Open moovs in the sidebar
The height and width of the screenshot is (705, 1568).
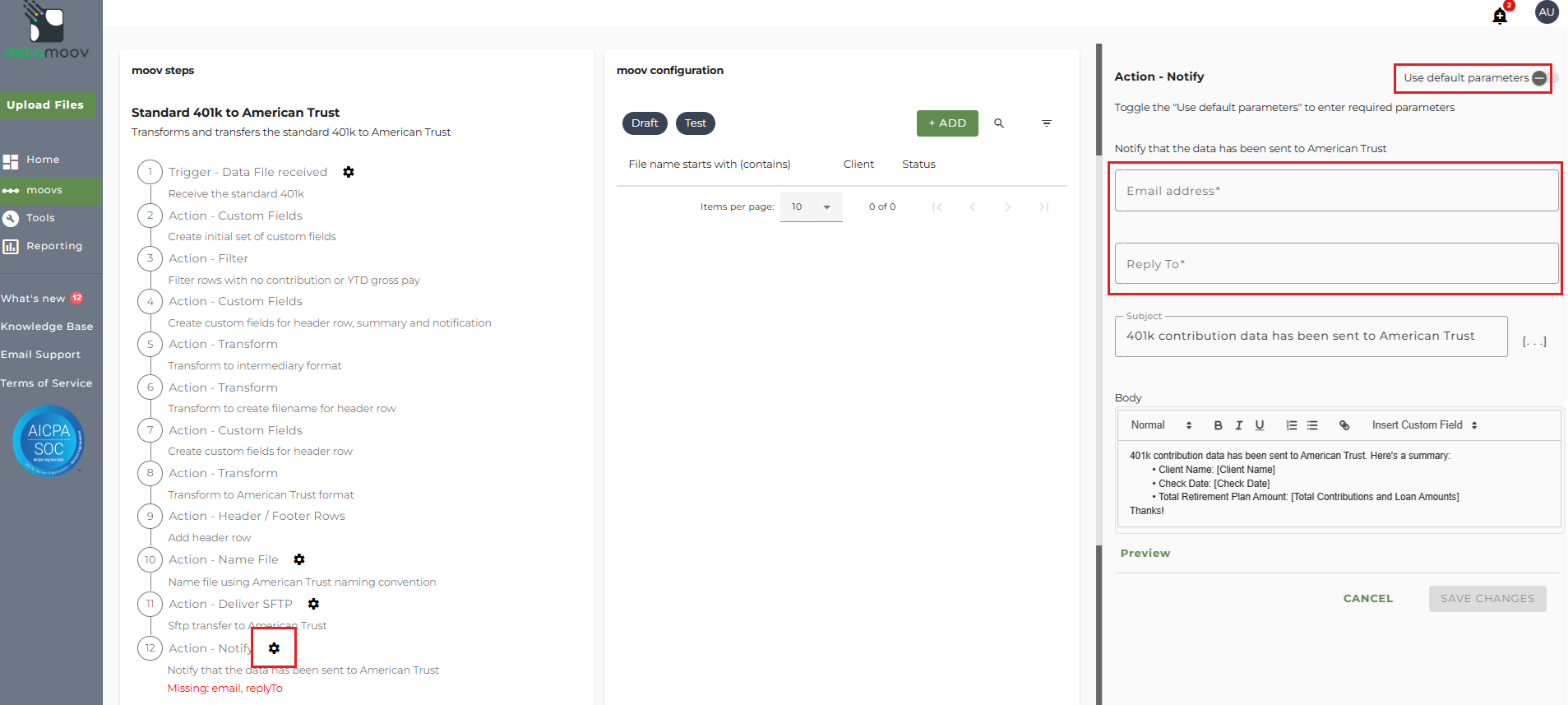tap(51, 190)
